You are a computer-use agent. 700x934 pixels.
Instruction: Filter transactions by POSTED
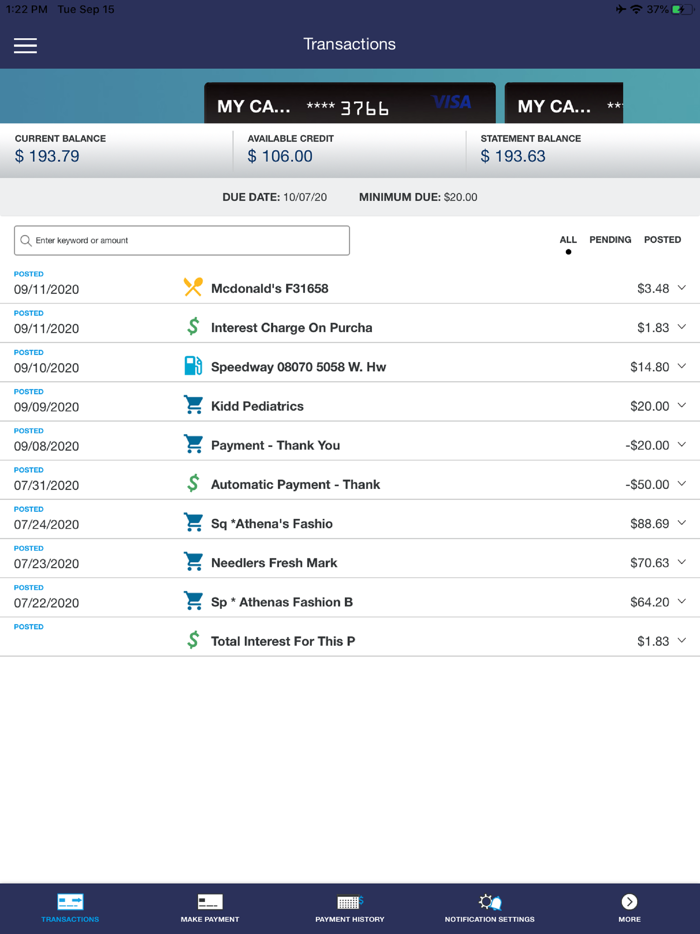662,239
